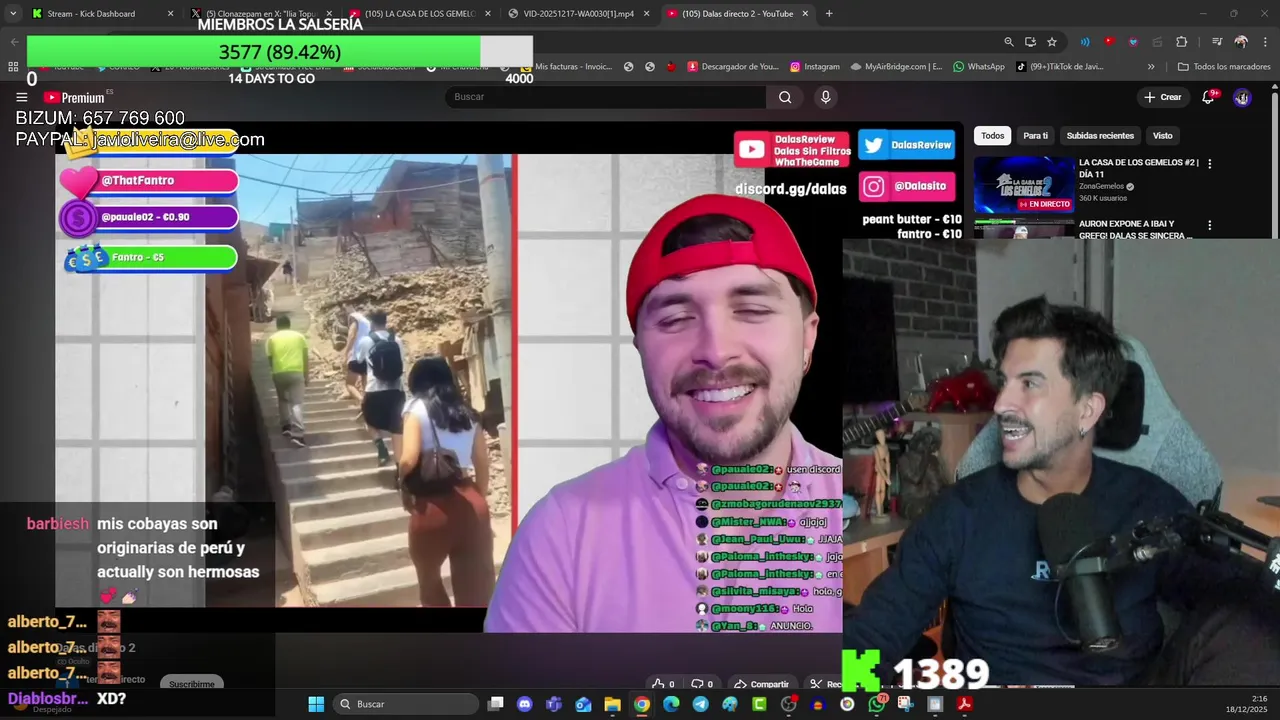Switch to VID-20251217-WA0030 mp4 tab
1280x720 pixels.
(x=578, y=14)
